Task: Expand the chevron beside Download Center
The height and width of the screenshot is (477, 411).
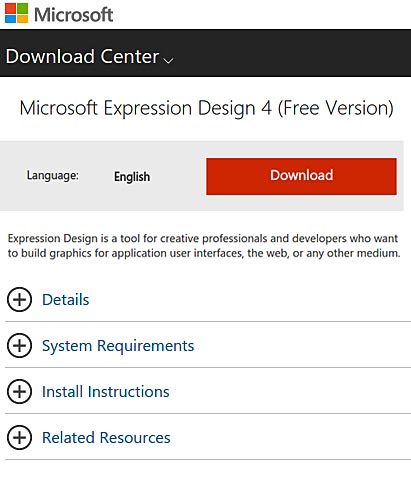Action: 168,60
